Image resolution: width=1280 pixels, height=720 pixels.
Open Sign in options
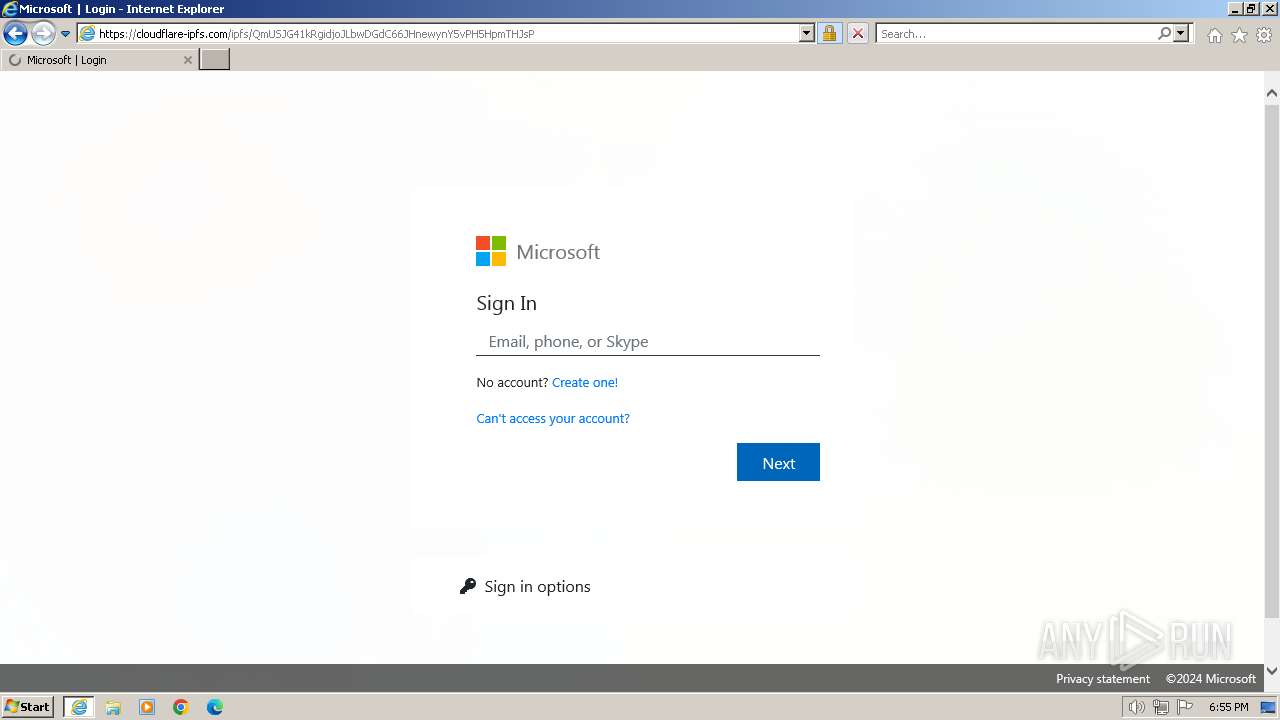pos(537,586)
